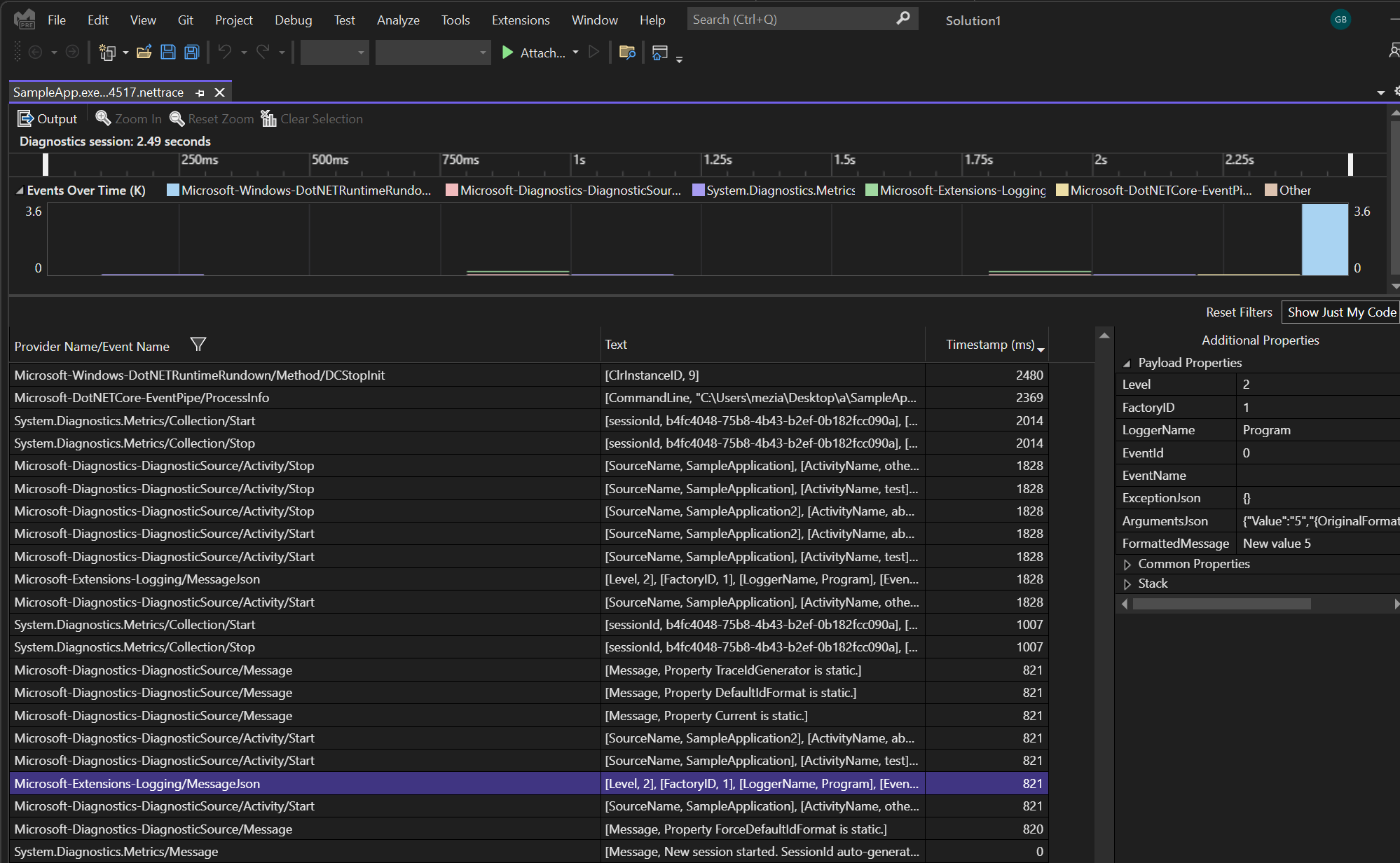This screenshot has width=1400, height=863.
Task: Click the Open File folder icon
Action: 144,53
